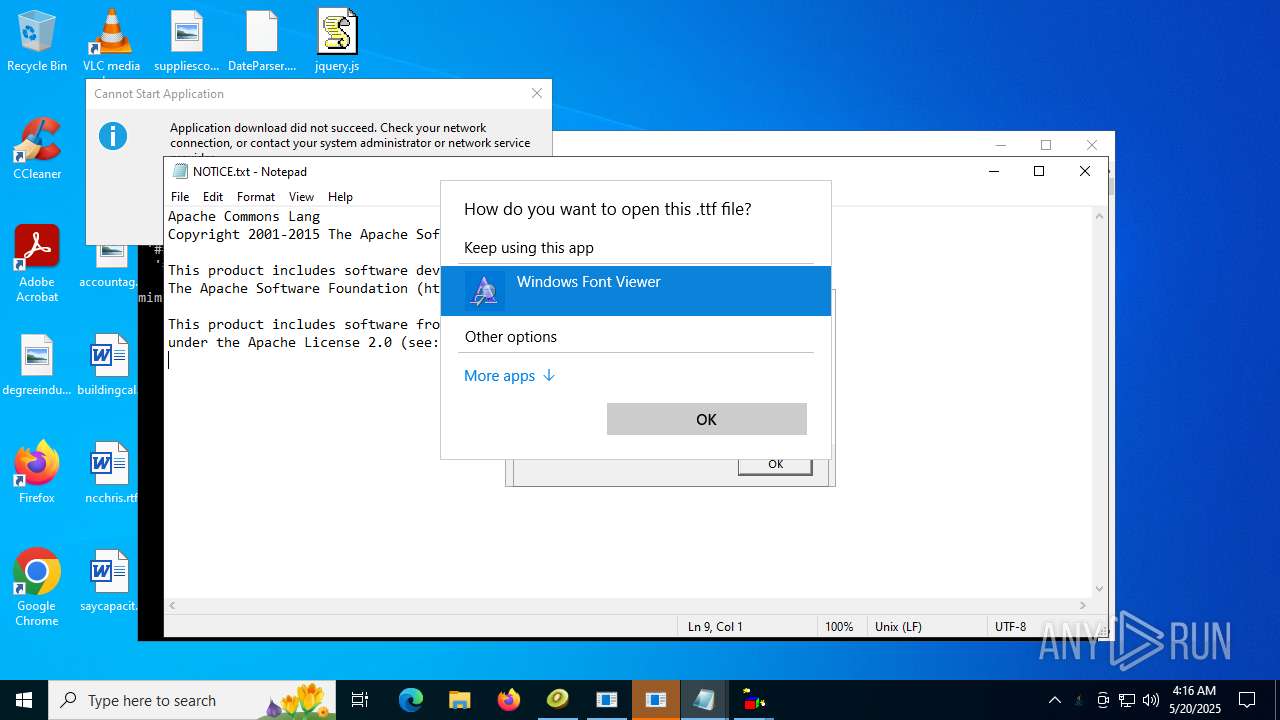Open Task View from taskbar
This screenshot has height=720, width=1280.
click(360, 700)
